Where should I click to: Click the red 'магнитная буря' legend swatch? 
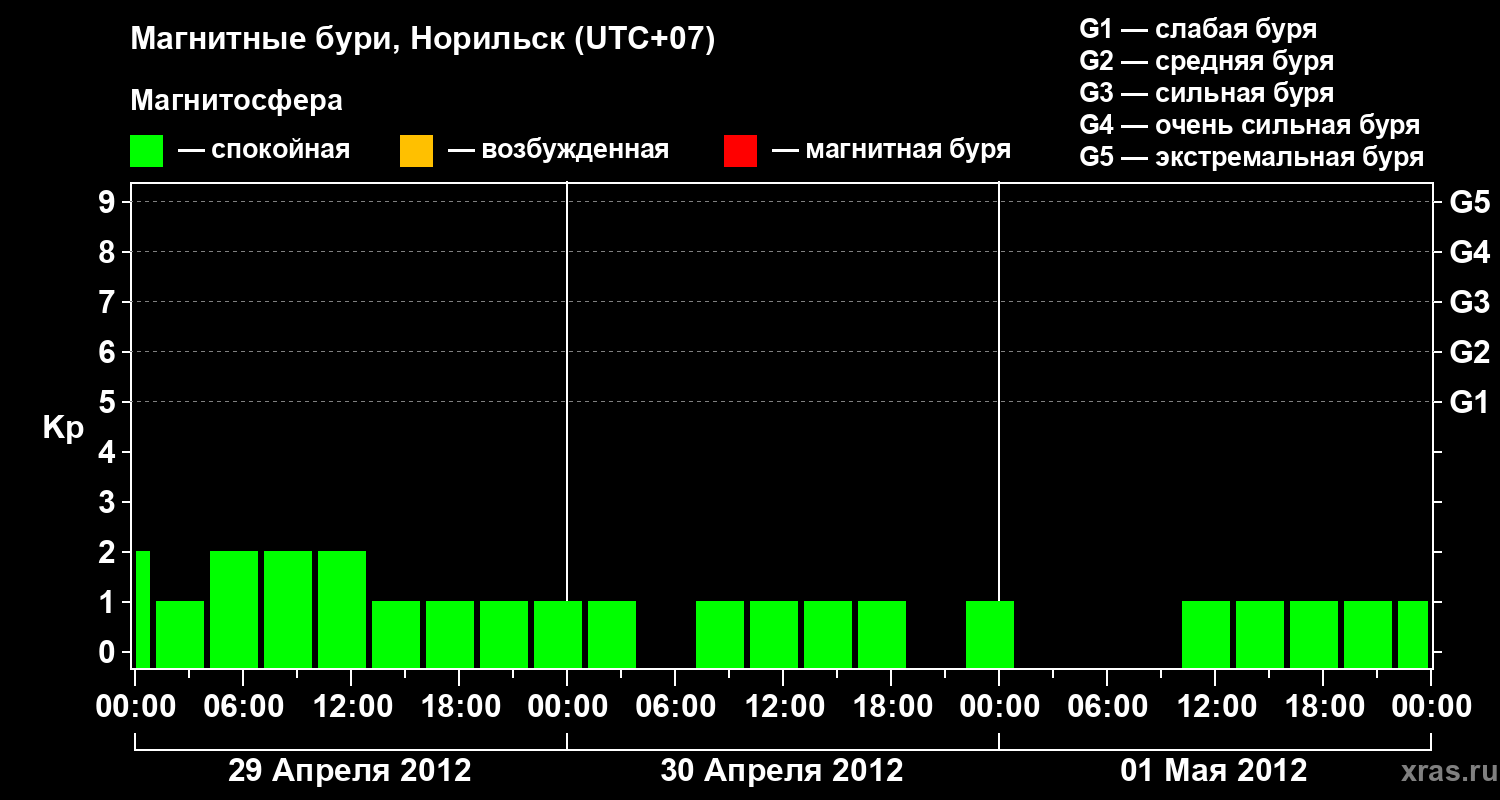click(x=740, y=151)
